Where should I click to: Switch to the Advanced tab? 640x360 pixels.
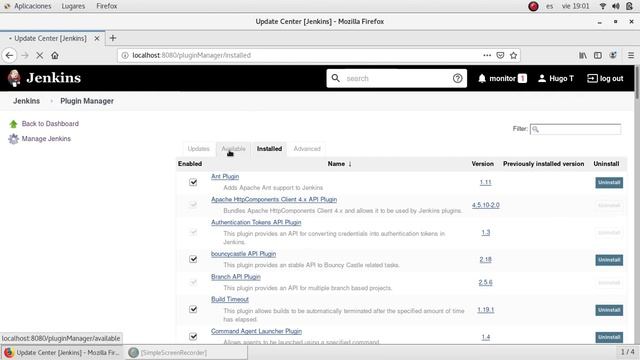pyautogui.click(x=307, y=149)
